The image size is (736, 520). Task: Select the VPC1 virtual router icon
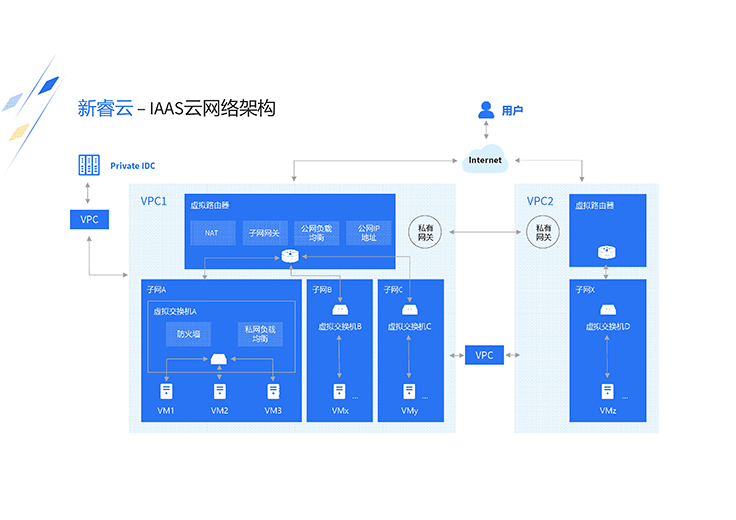290,256
